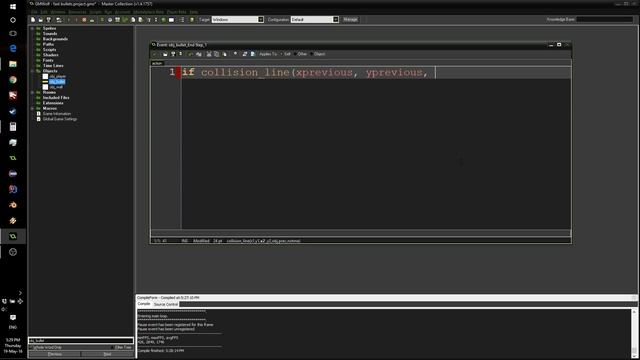Viewport: 640px width, 360px height.
Task: Create a new path resource
Action: (126, 20)
